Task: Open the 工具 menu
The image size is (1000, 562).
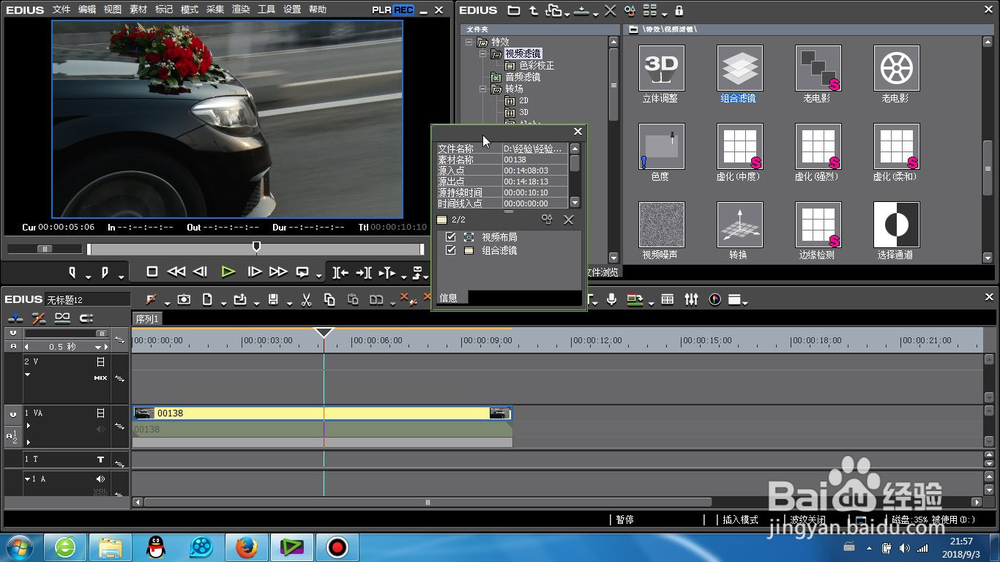Action: 266,10
